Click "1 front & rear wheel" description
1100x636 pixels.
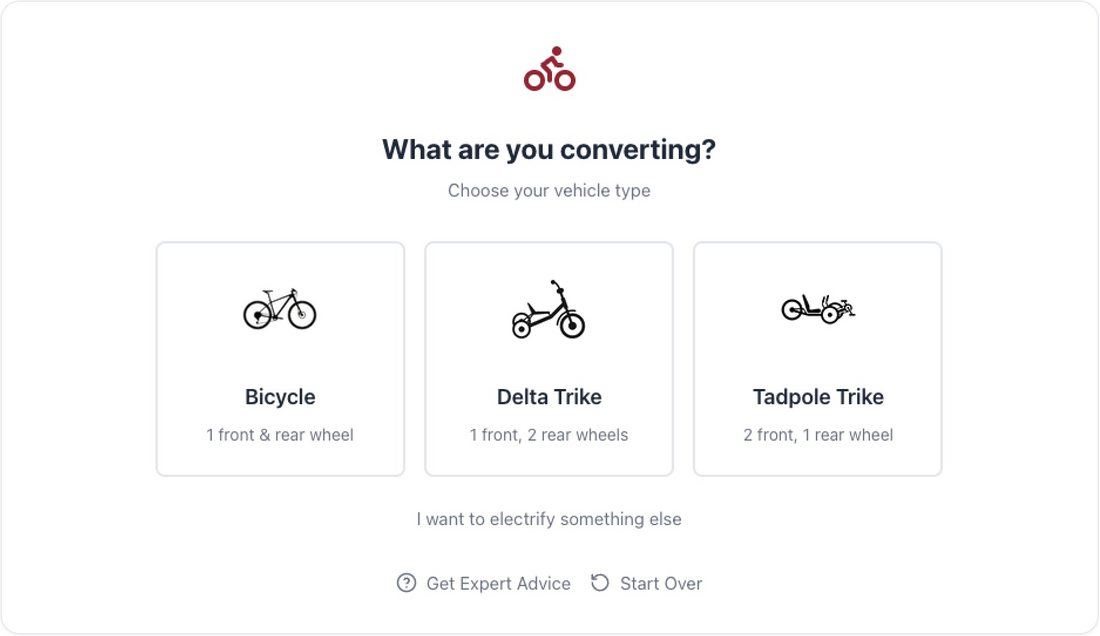coord(280,435)
